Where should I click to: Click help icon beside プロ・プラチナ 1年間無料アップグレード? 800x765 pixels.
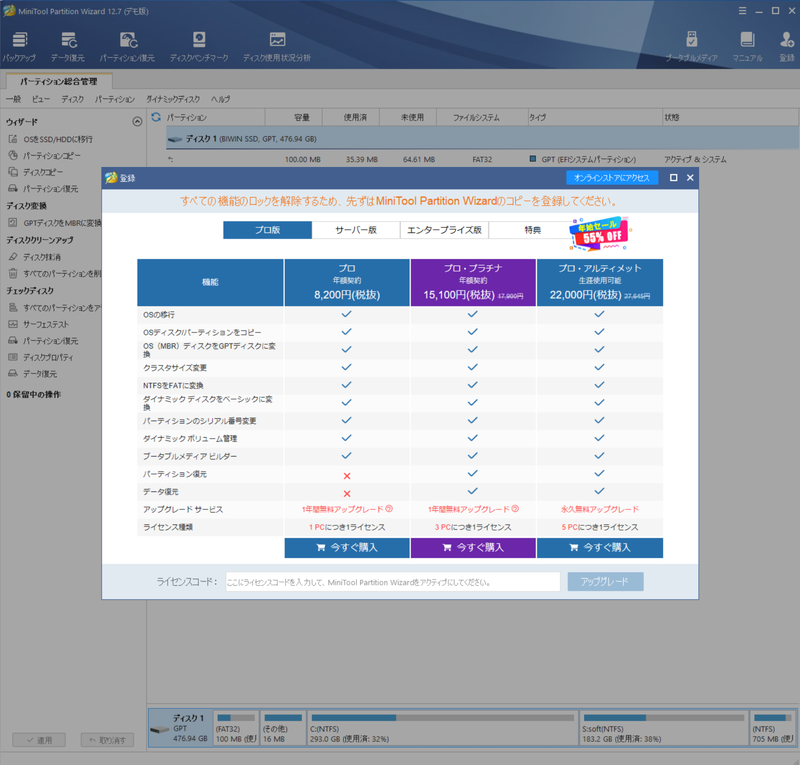(515, 509)
